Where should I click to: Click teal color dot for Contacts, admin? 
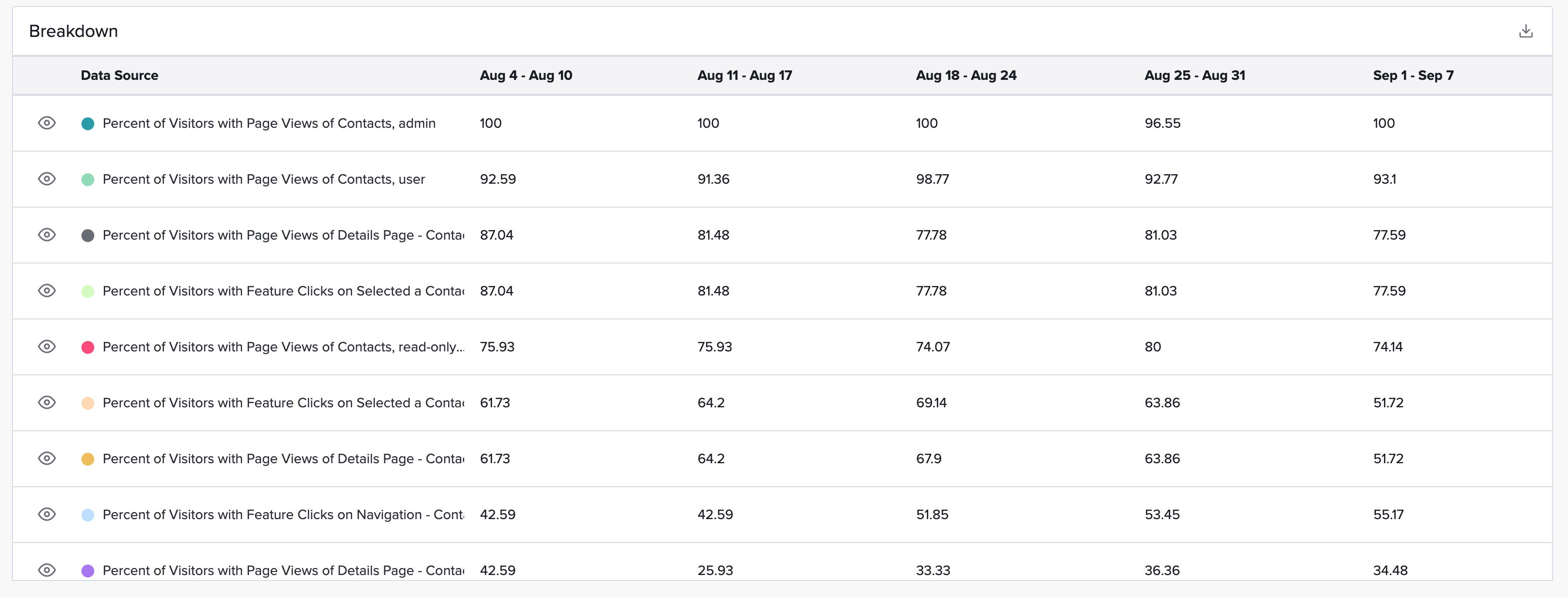tap(88, 123)
